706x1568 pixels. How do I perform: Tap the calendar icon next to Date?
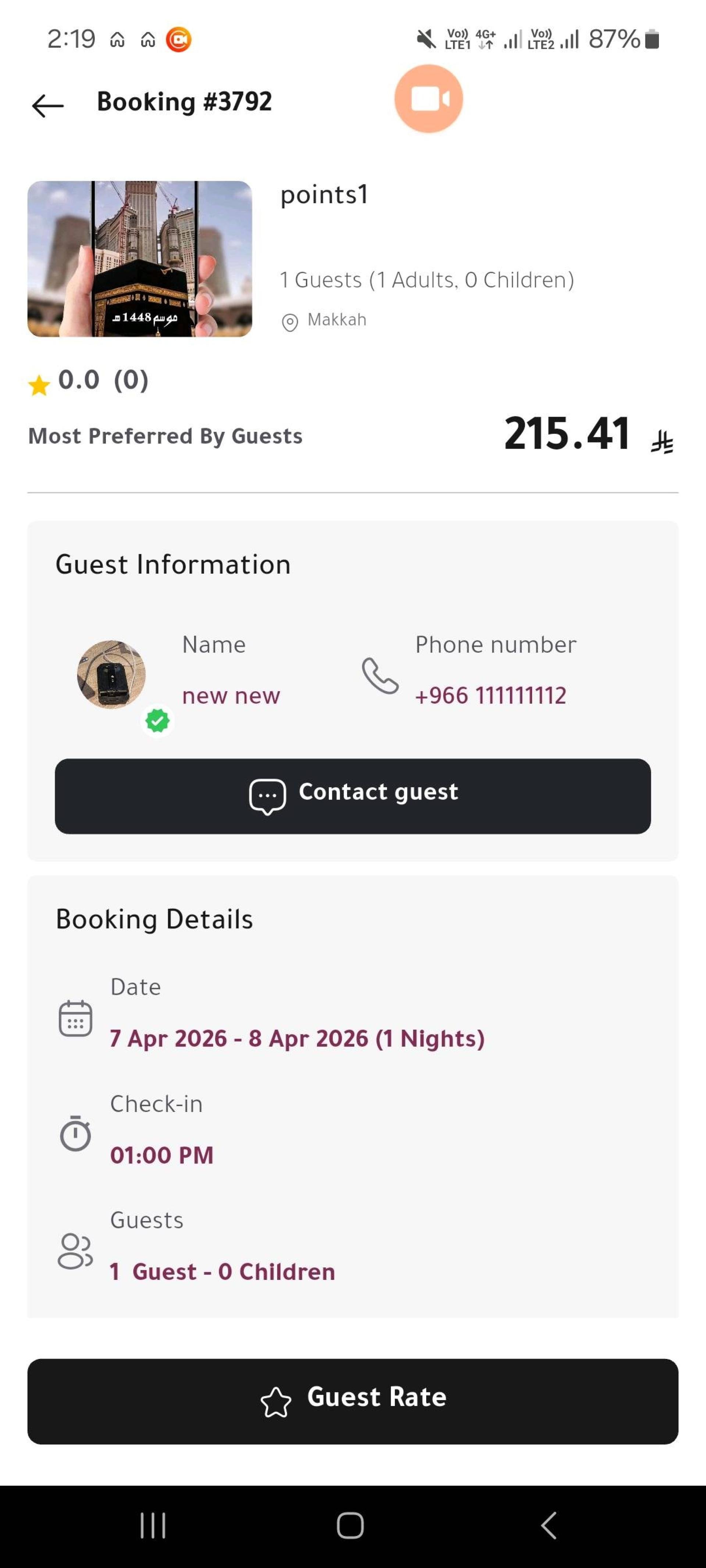point(75,1018)
